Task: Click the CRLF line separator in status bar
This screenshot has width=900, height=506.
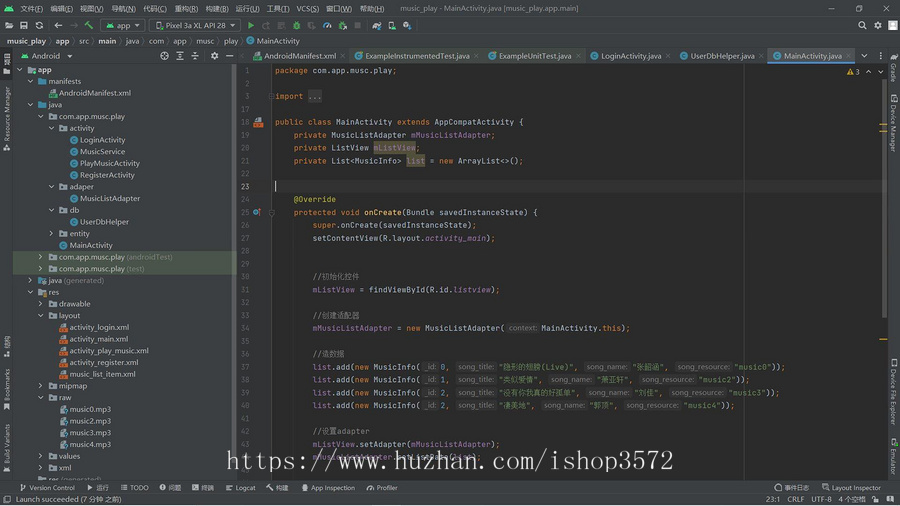Action: [796, 499]
